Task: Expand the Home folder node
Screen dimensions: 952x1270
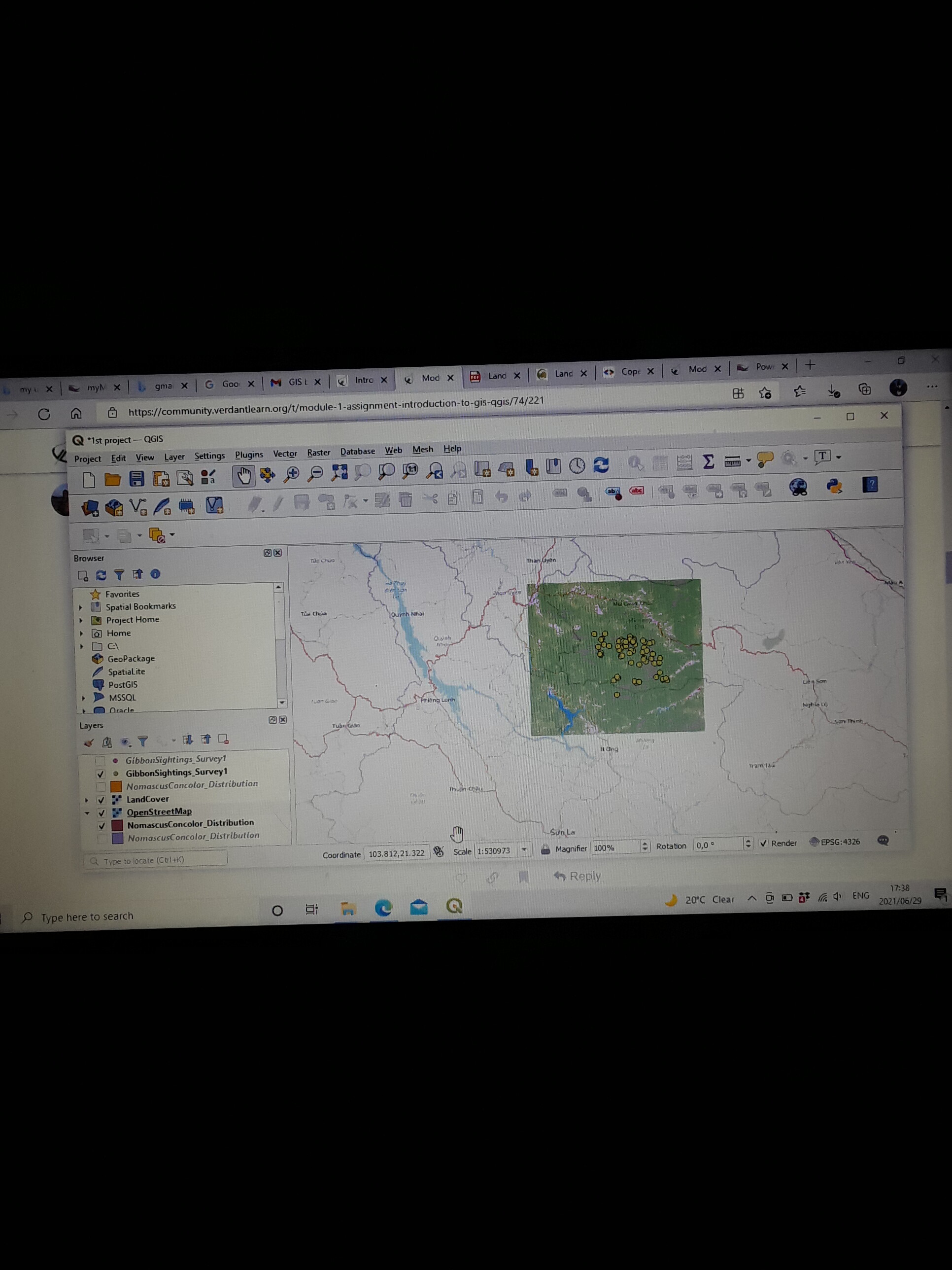Action: tap(81, 634)
